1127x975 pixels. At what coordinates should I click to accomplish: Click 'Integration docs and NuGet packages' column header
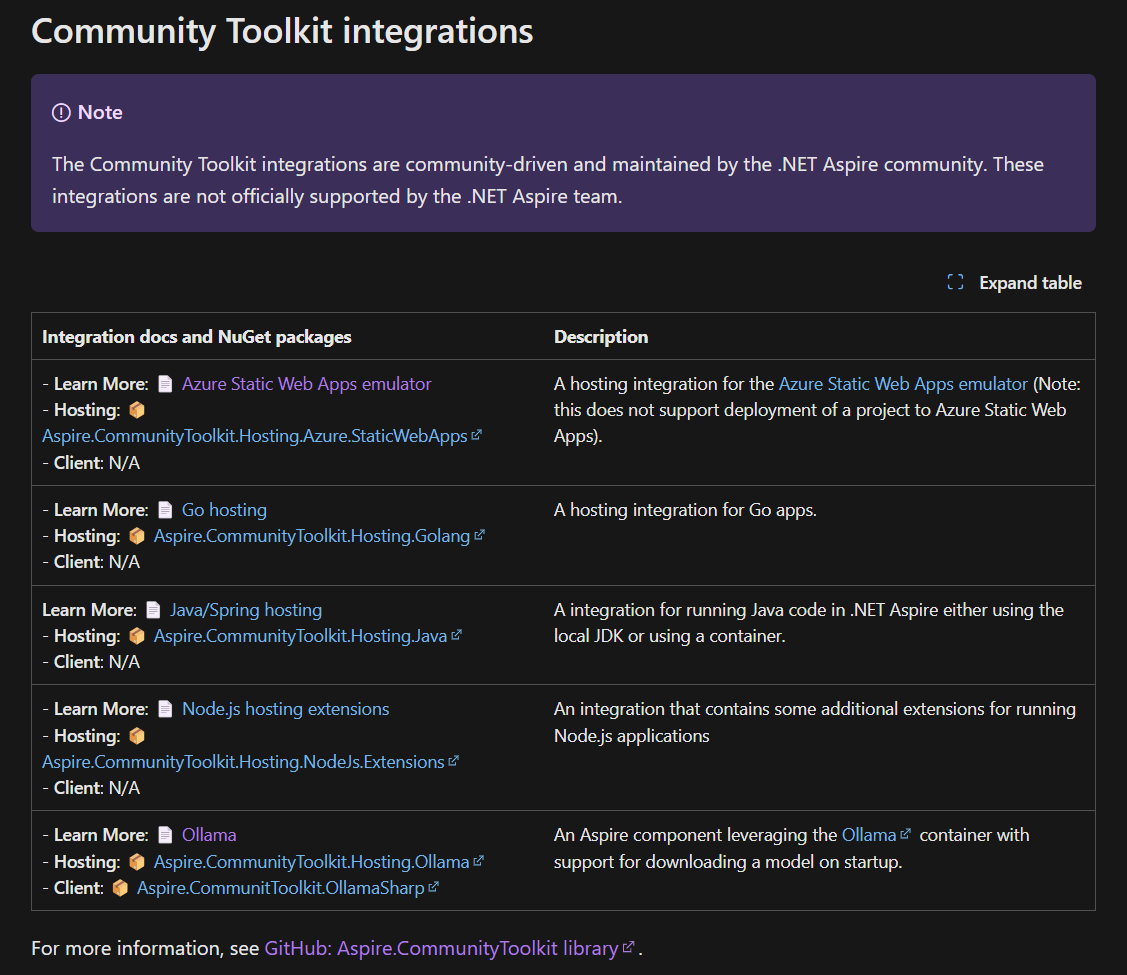point(197,337)
